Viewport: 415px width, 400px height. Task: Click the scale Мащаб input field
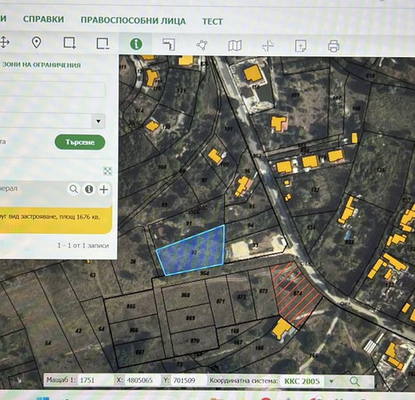[94, 380]
